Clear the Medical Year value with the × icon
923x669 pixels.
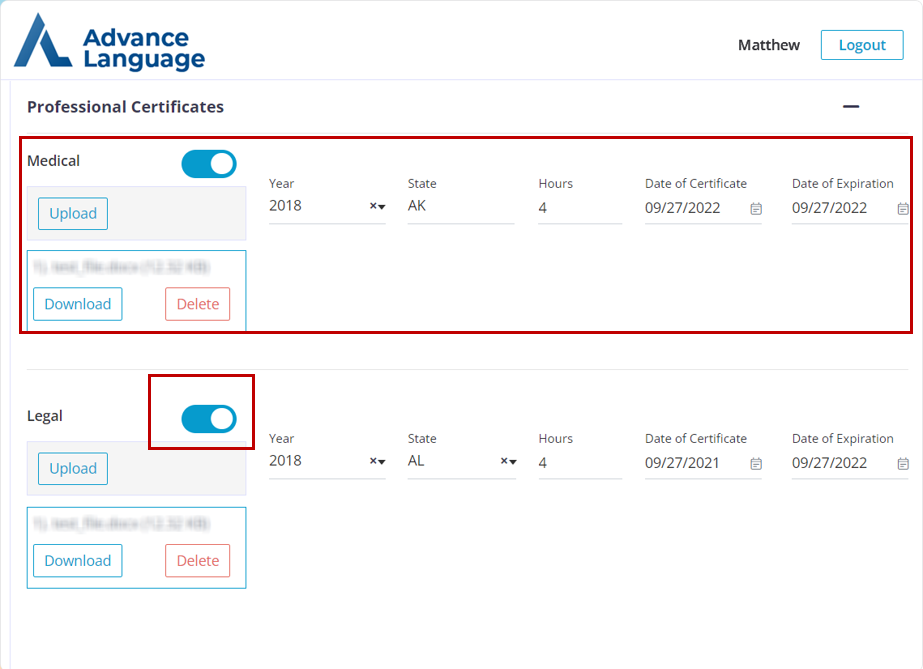click(372, 207)
